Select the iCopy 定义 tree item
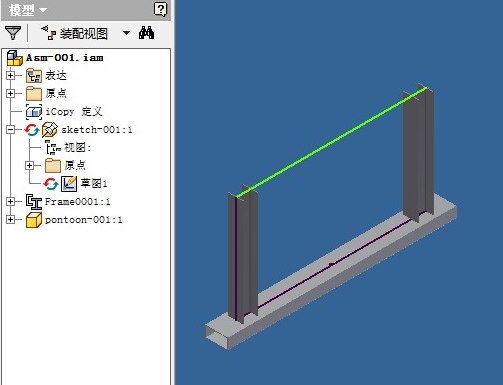This screenshot has width=503, height=385. pyautogui.click(x=74, y=111)
